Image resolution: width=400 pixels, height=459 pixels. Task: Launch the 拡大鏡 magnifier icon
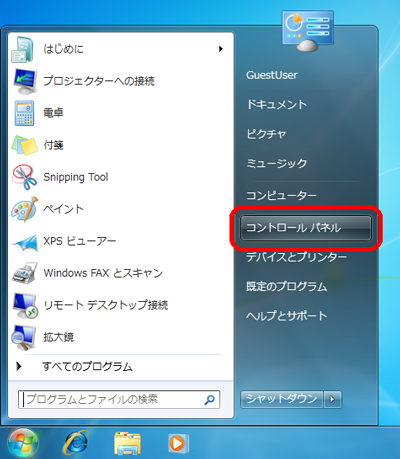click(x=24, y=337)
